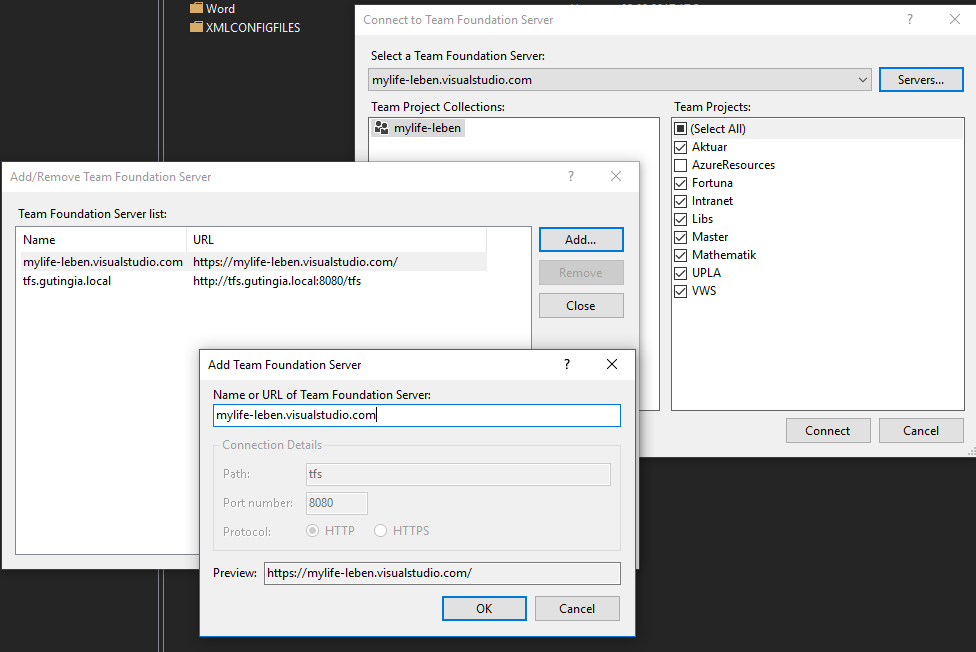Click the Word folder icon
The image size is (976, 652).
(196, 8)
